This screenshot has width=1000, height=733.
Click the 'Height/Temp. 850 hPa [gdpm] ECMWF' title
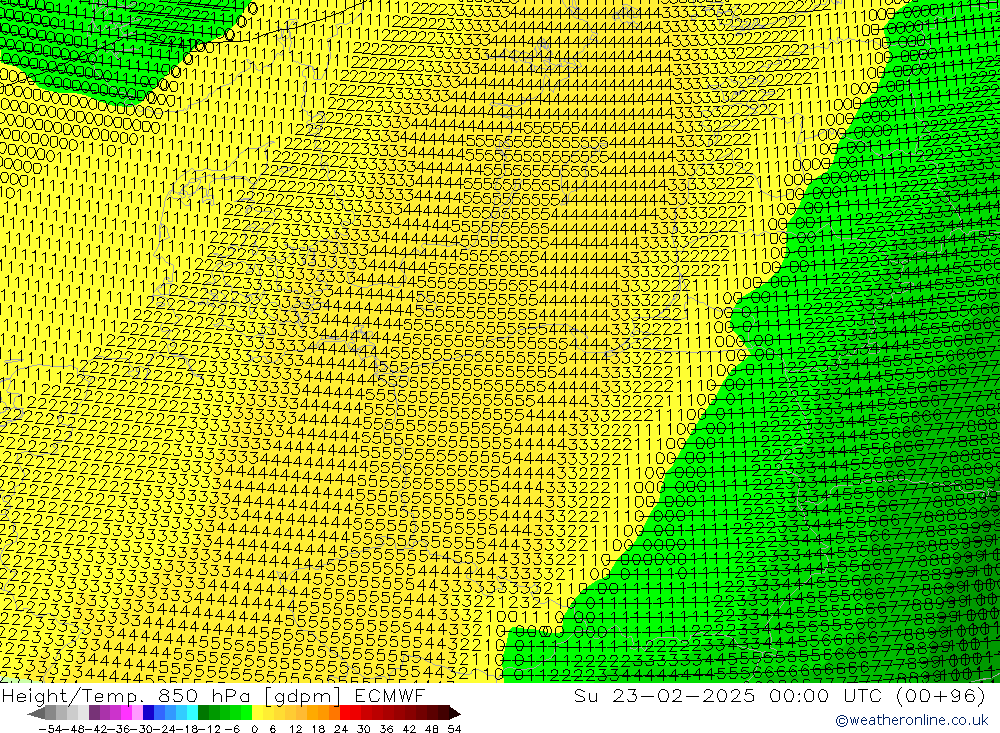point(213,695)
